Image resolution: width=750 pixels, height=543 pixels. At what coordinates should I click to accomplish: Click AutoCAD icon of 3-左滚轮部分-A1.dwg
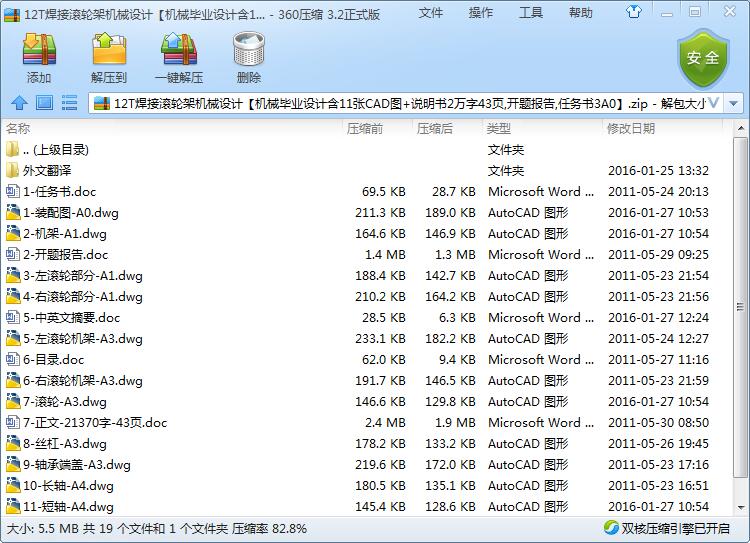click(12, 276)
